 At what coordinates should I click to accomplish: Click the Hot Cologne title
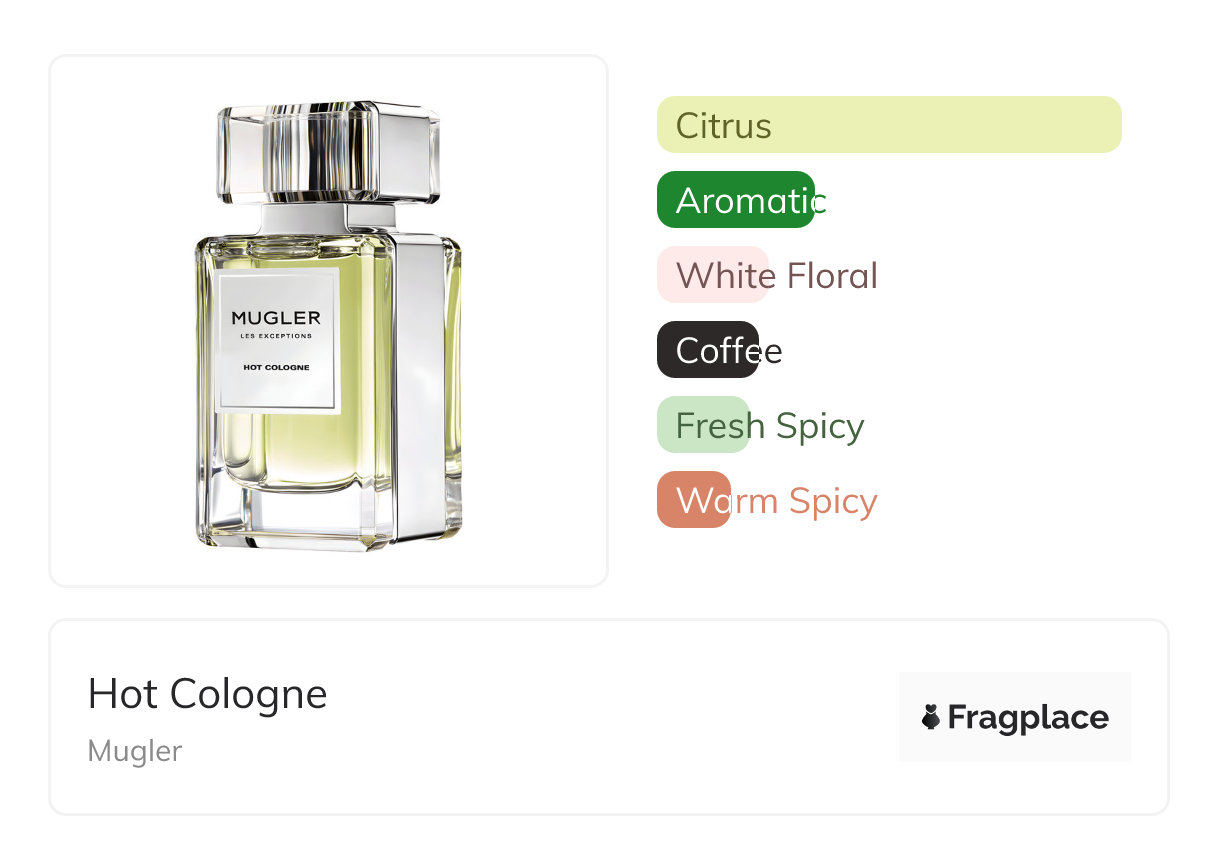point(207,694)
